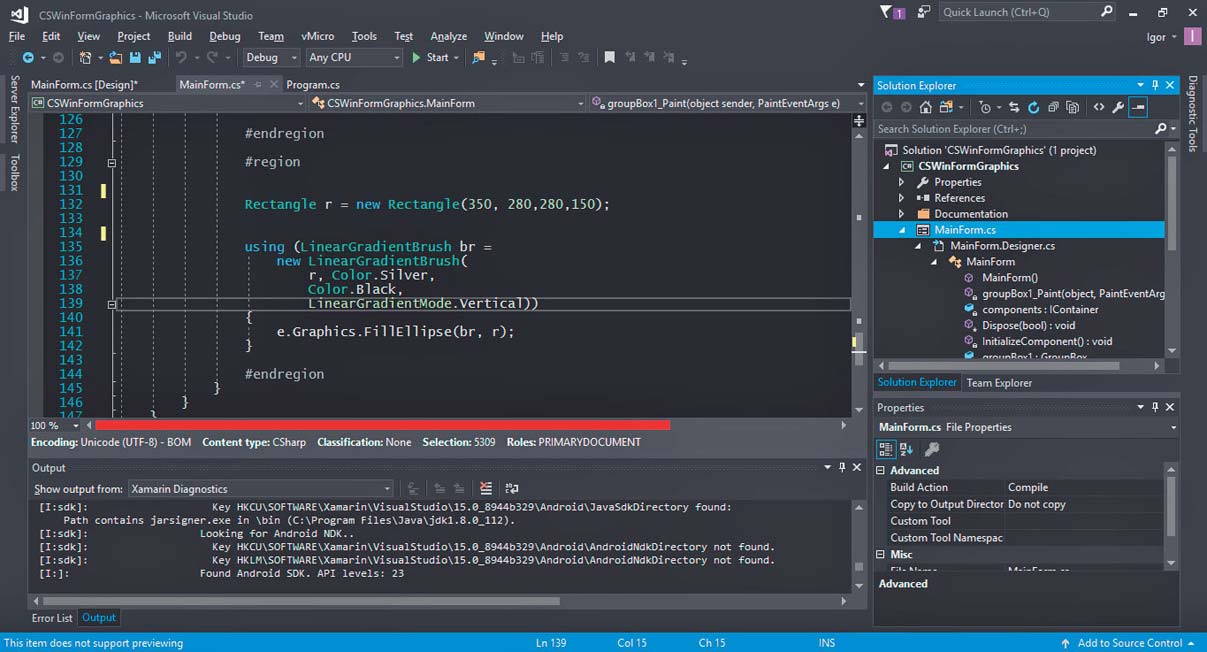
Task: Pin the Output panel with auto-hide pushpin
Action: click(x=842, y=467)
